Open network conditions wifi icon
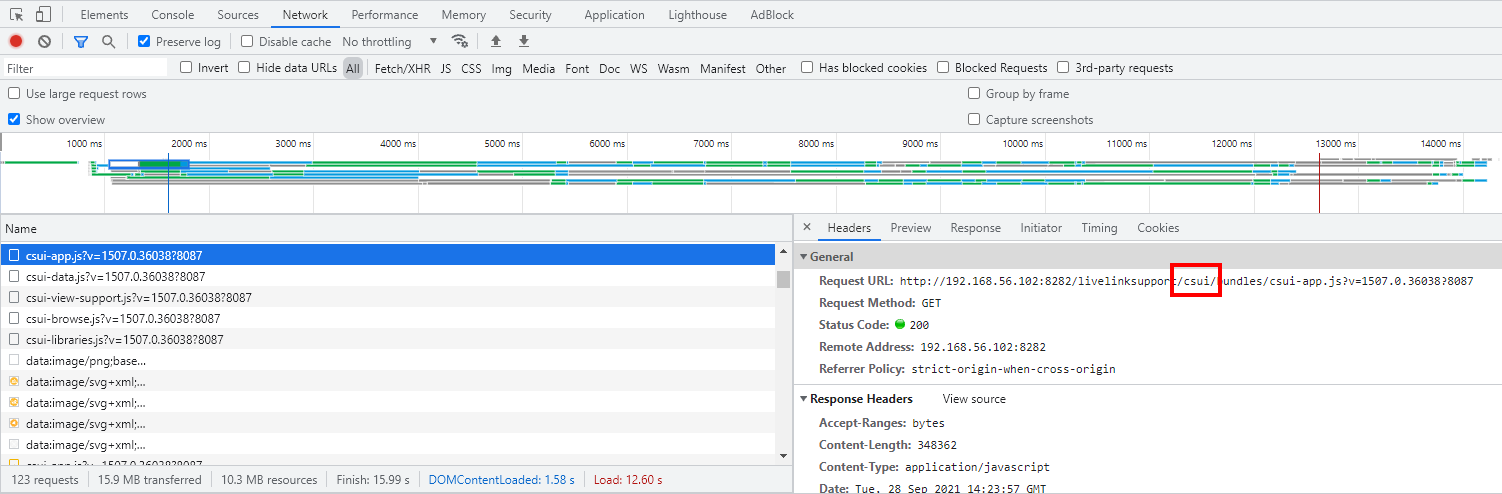This screenshot has height=494, width=1502. click(x=460, y=41)
